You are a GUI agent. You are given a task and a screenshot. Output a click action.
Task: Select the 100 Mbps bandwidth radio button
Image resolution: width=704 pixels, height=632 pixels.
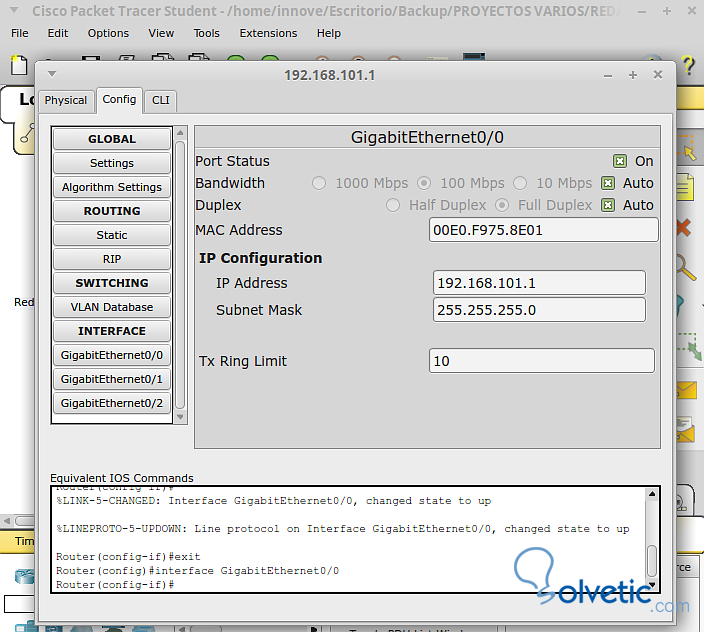tap(424, 183)
